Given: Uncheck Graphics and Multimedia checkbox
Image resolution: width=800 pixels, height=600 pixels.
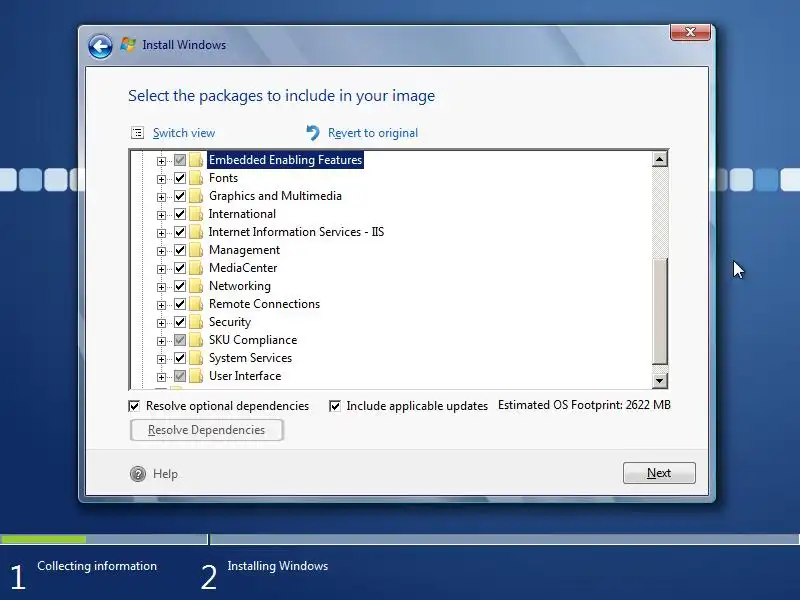Looking at the screenshot, I should click(x=180, y=196).
